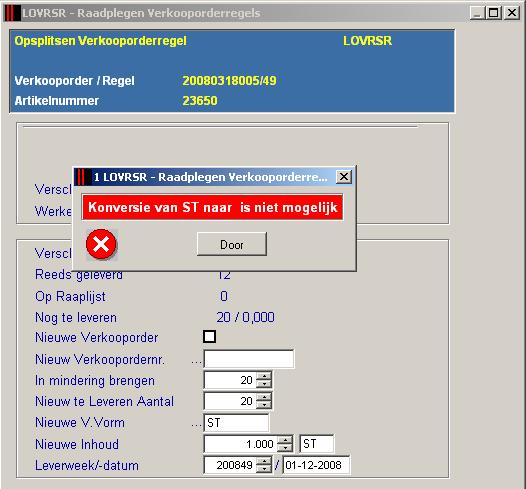The height and width of the screenshot is (489, 526).
Task: Click the Door button in error dialog
Action: [232, 244]
